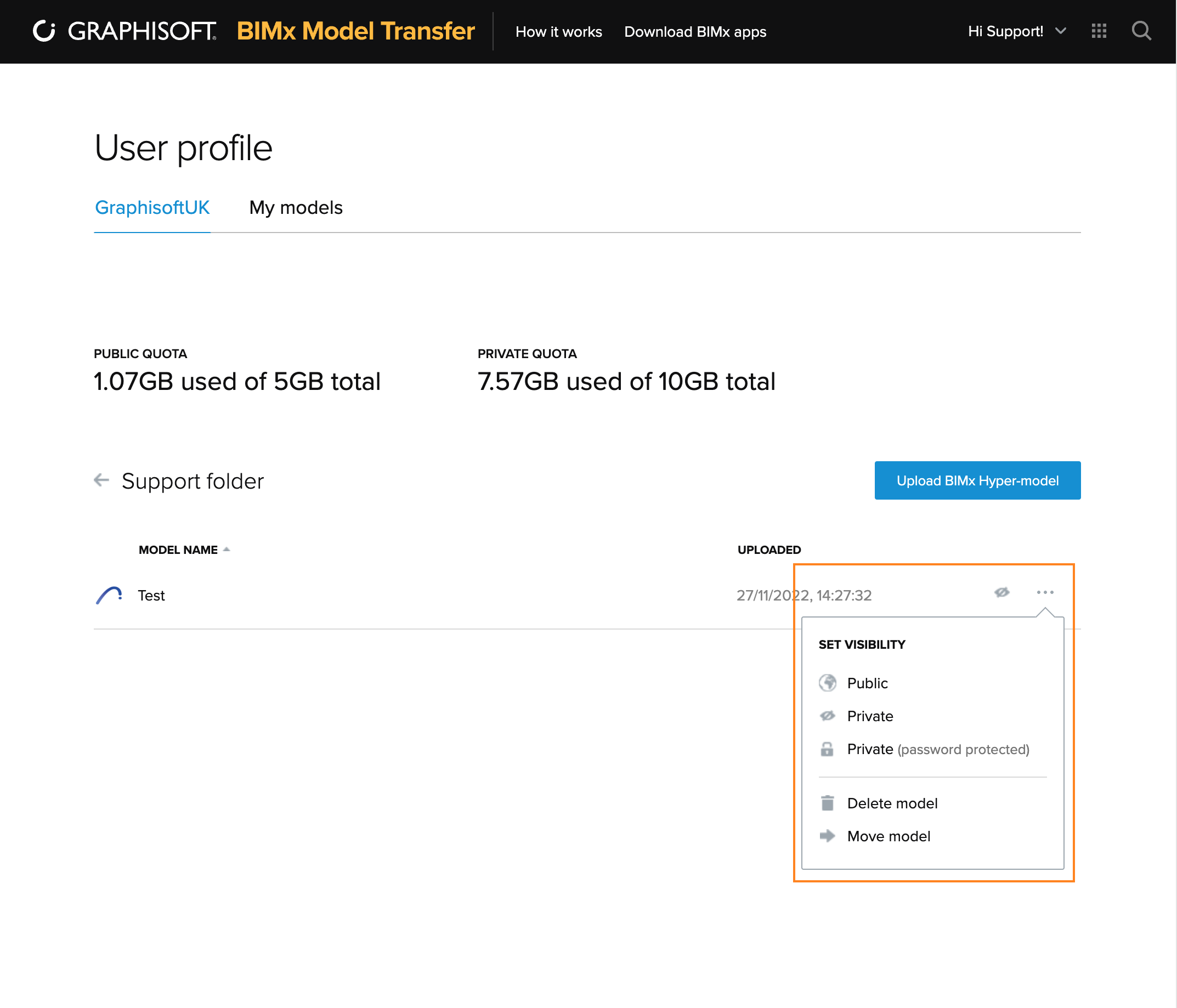Image resolution: width=1177 pixels, height=1008 pixels.
Task: Click the Test model Archicad icon
Action: (109, 595)
